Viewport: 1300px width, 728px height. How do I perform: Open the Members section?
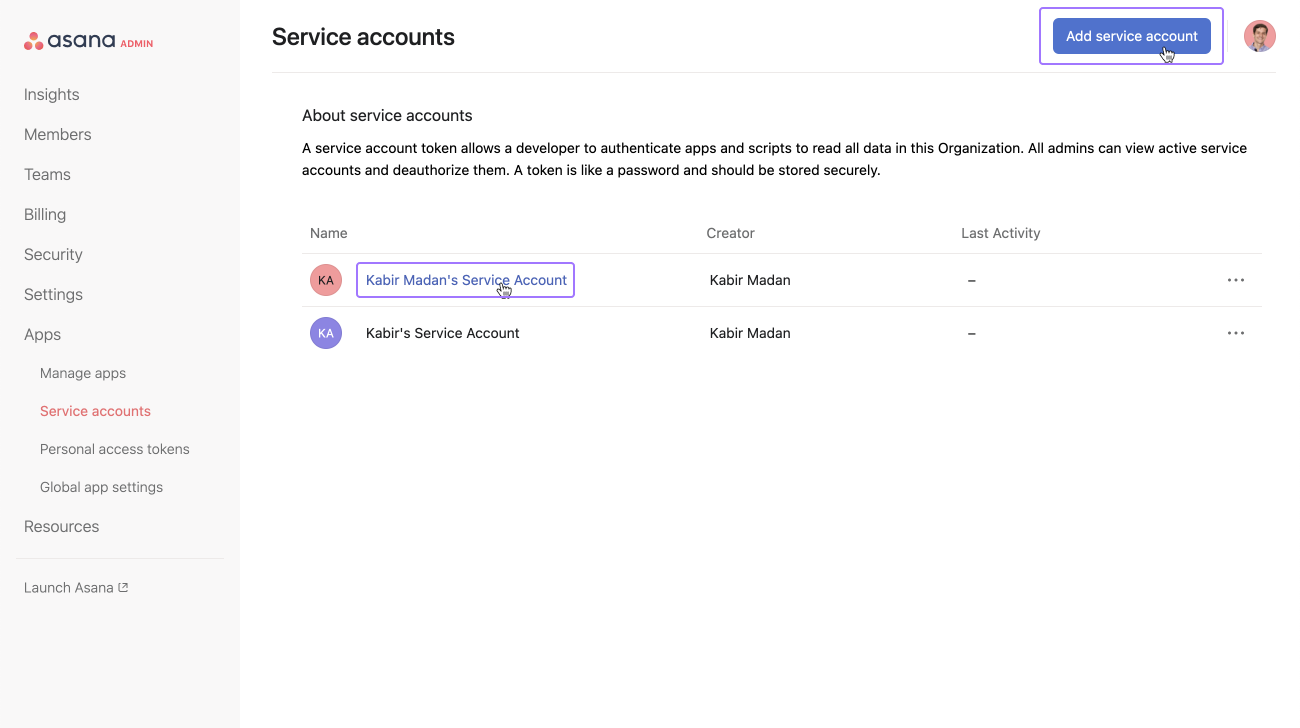[x=58, y=134]
